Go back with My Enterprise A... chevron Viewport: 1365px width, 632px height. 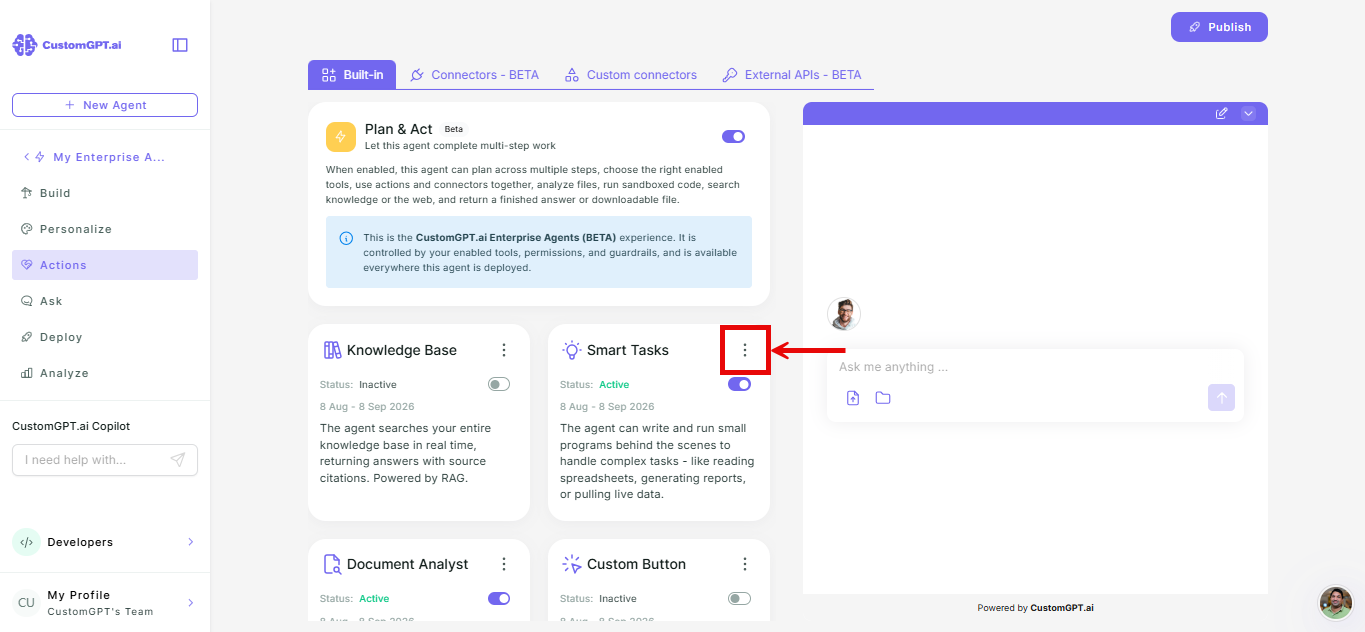click(x=27, y=157)
